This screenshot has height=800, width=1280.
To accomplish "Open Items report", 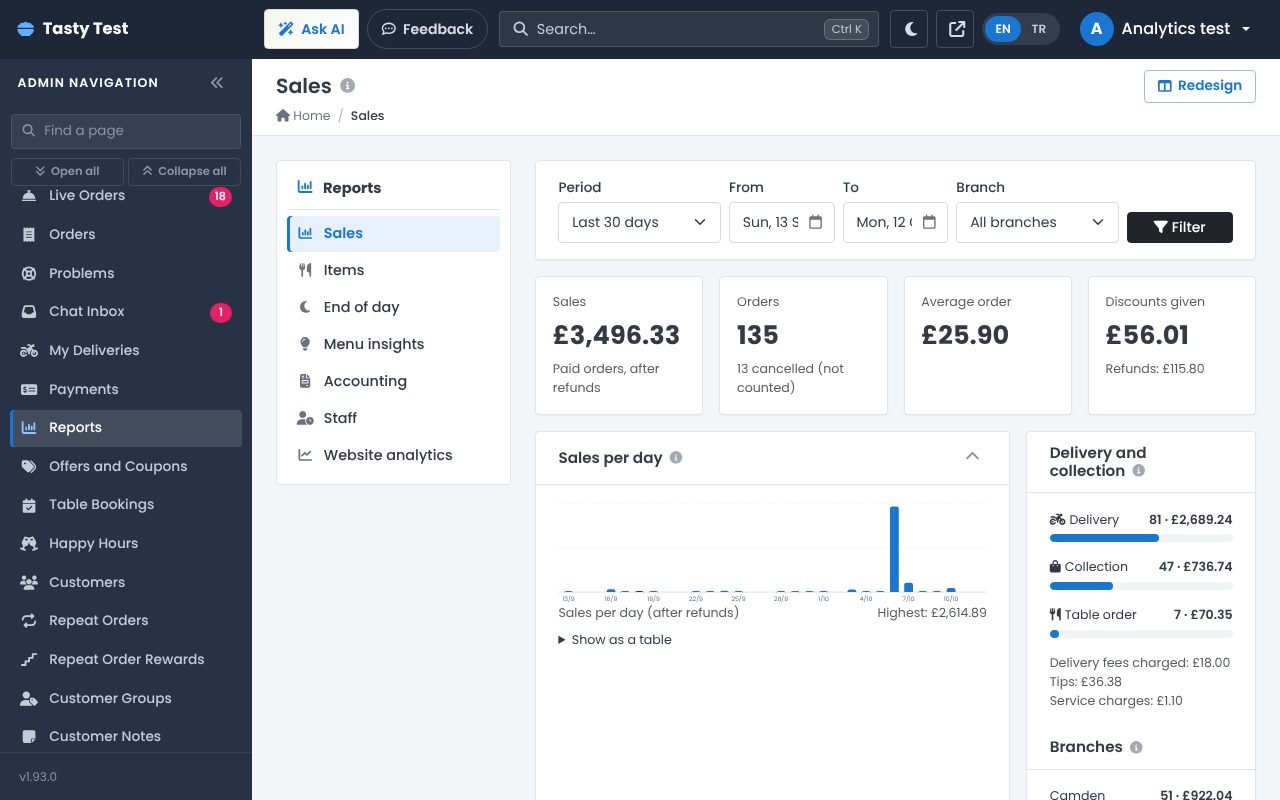I will [x=393, y=270].
